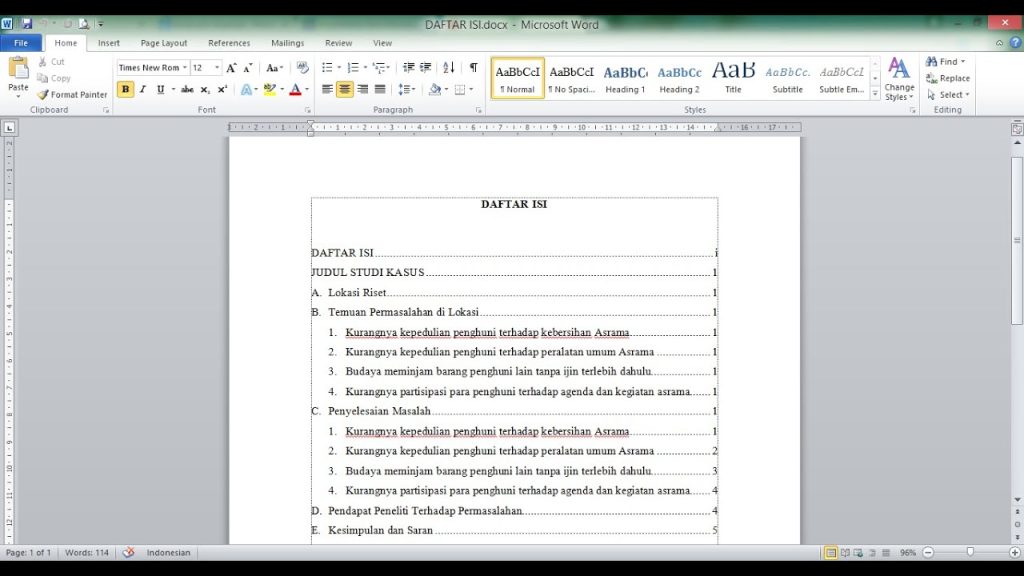
Task: Open the font size dropdown
Action: [217, 67]
